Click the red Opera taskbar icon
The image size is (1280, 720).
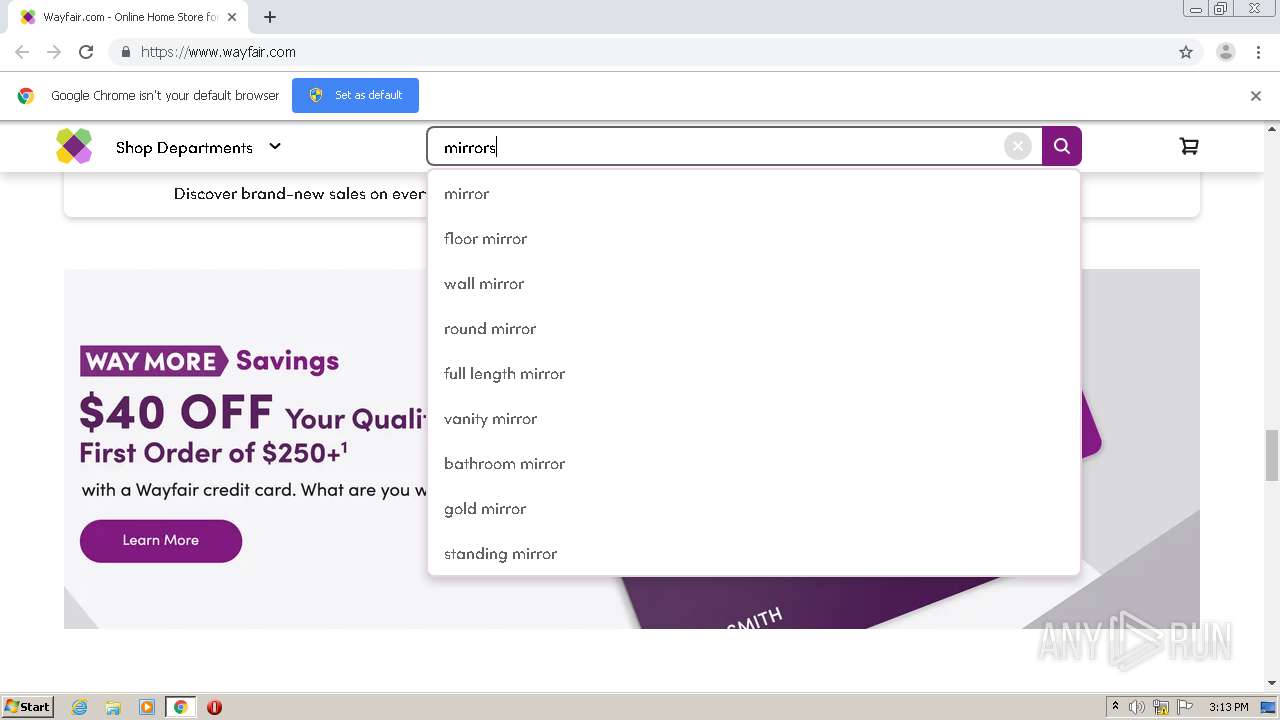[x=214, y=707]
